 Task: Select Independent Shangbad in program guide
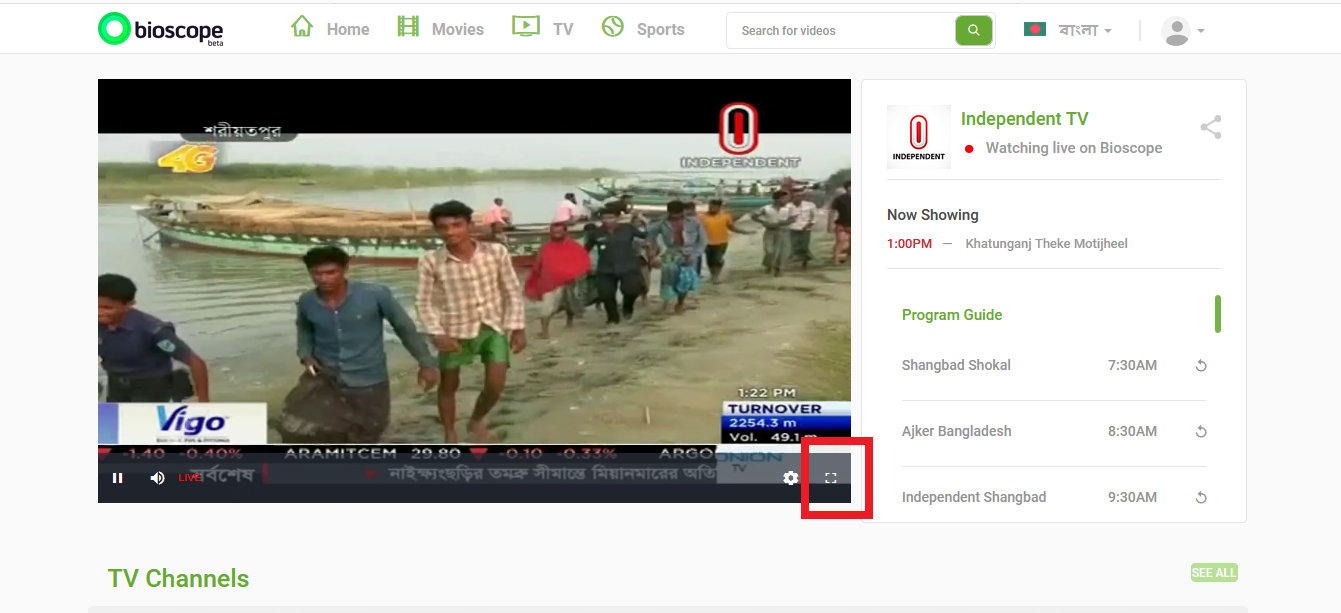(974, 497)
